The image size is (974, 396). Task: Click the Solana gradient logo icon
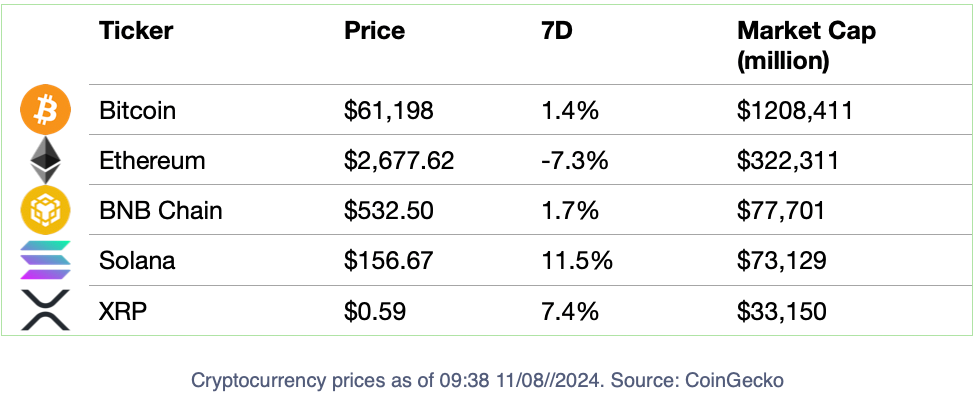pyautogui.click(x=46, y=260)
